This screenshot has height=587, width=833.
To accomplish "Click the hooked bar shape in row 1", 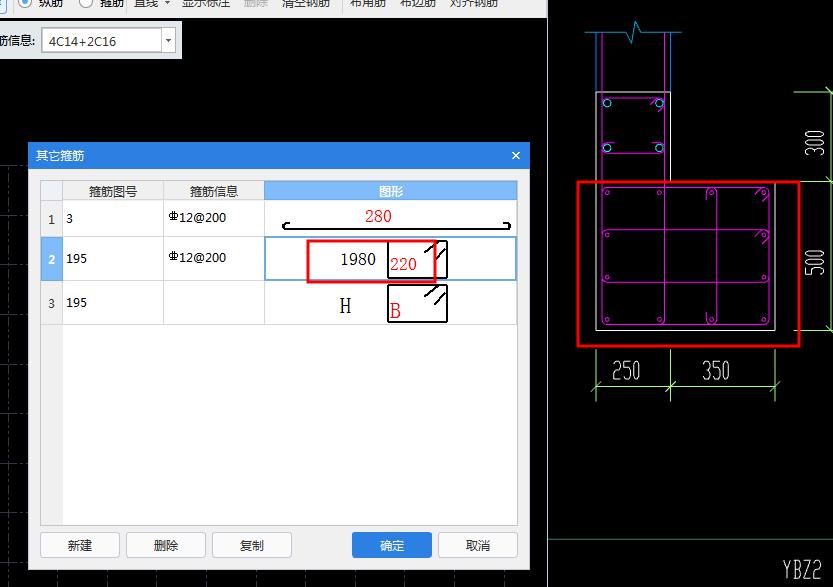I will point(396,226).
